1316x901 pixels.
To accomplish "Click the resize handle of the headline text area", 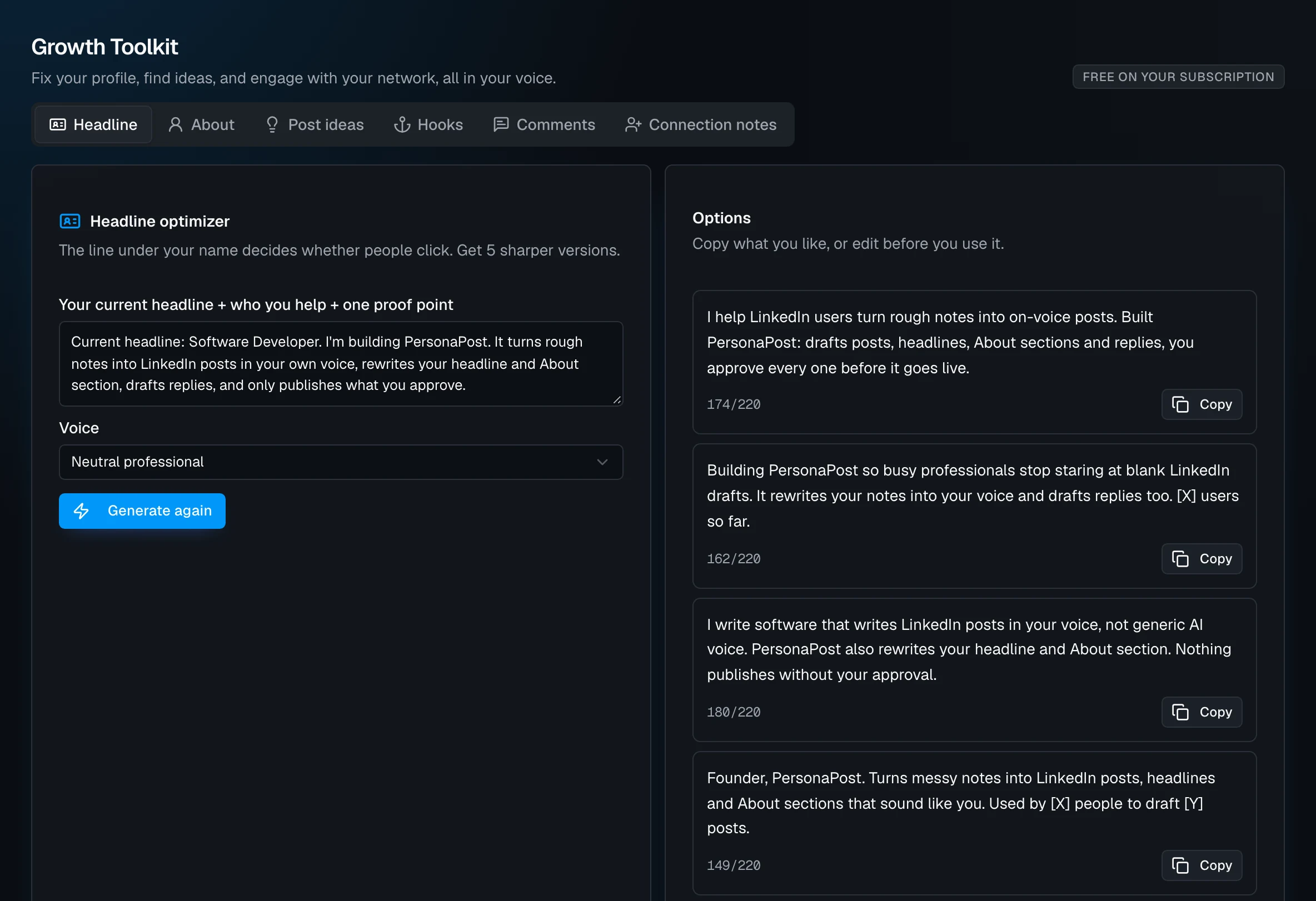I will point(617,400).
